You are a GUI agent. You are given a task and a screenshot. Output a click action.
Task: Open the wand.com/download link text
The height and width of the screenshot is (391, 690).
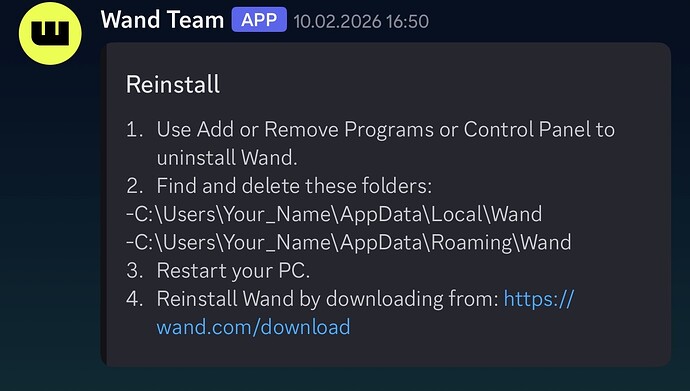coord(253,327)
